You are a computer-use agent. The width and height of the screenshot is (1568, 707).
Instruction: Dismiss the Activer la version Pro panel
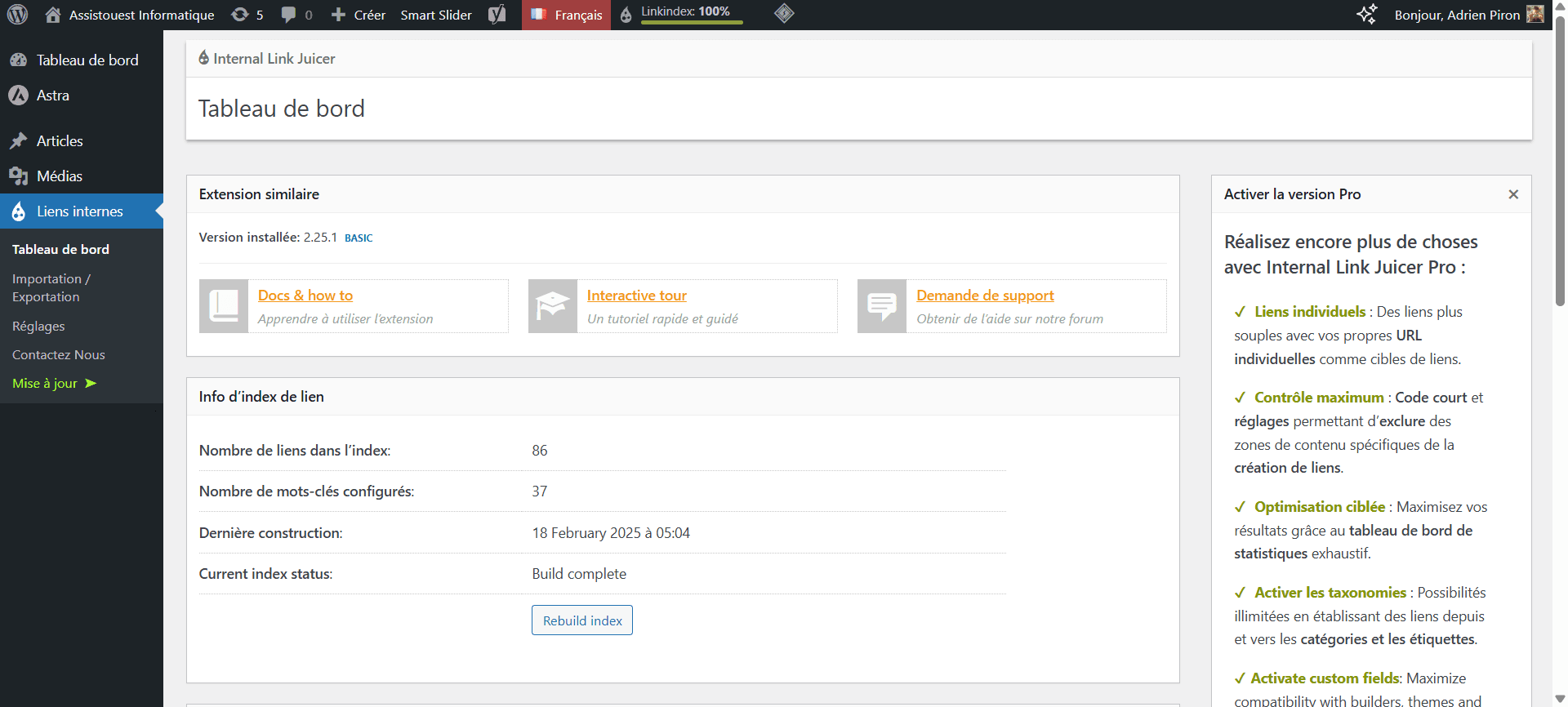click(x=1513, y=194)
